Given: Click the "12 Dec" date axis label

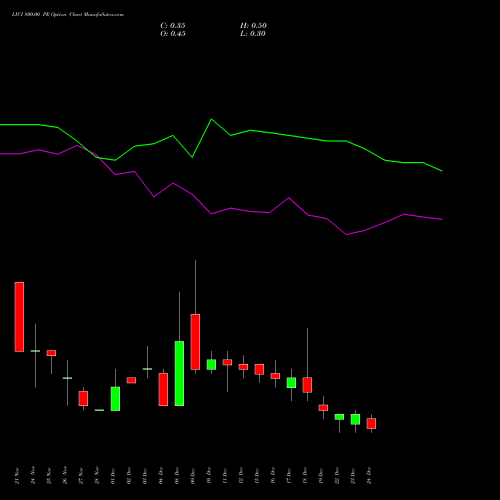Looking at the screenshot, I should coord(241,476).
